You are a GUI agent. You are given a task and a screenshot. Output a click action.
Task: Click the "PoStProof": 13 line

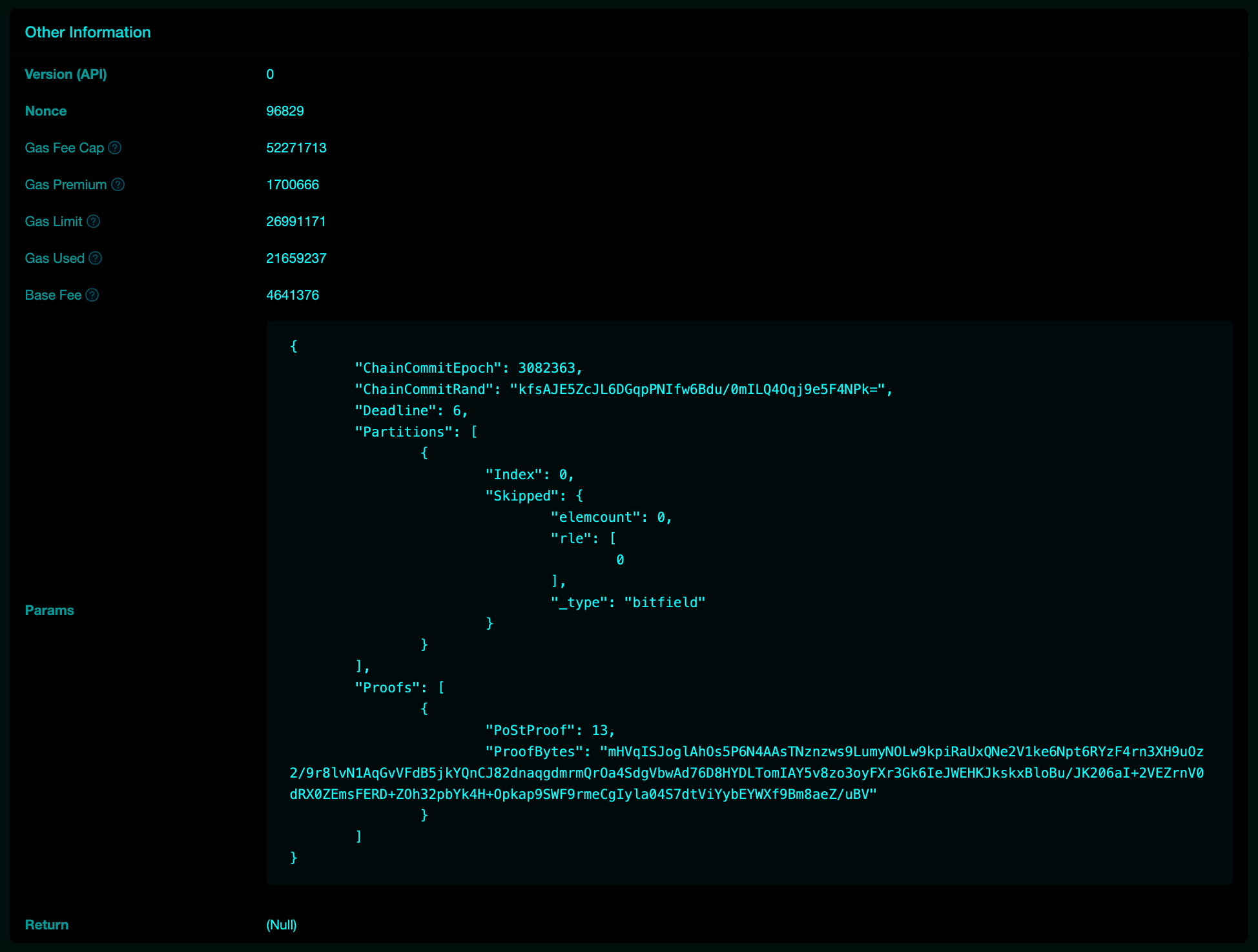(x=550, y=730)
